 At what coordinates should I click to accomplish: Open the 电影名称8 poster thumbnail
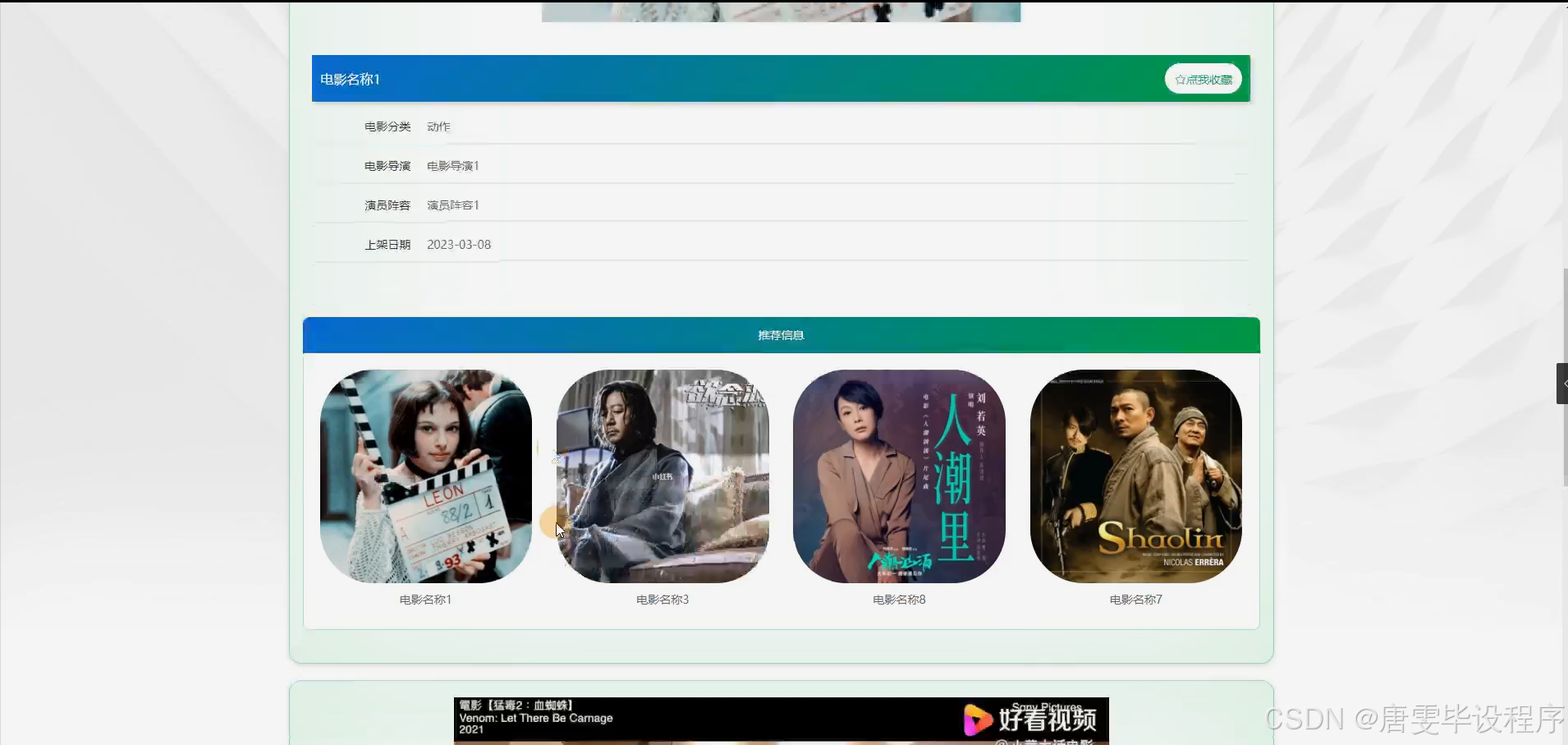(899, 476)
